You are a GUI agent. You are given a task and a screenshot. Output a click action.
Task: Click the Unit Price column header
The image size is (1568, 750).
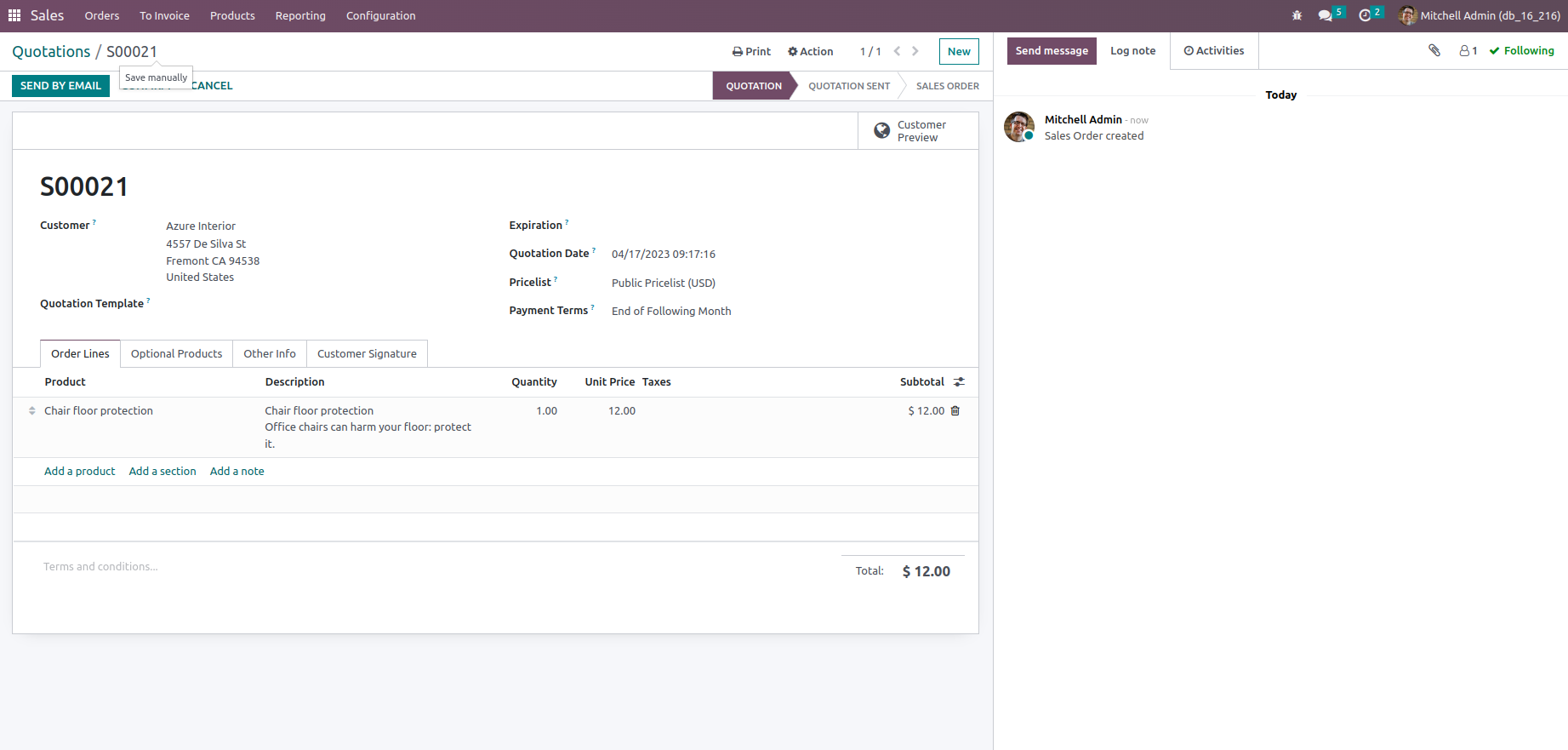pyautogui.click(x=610, y=382)
